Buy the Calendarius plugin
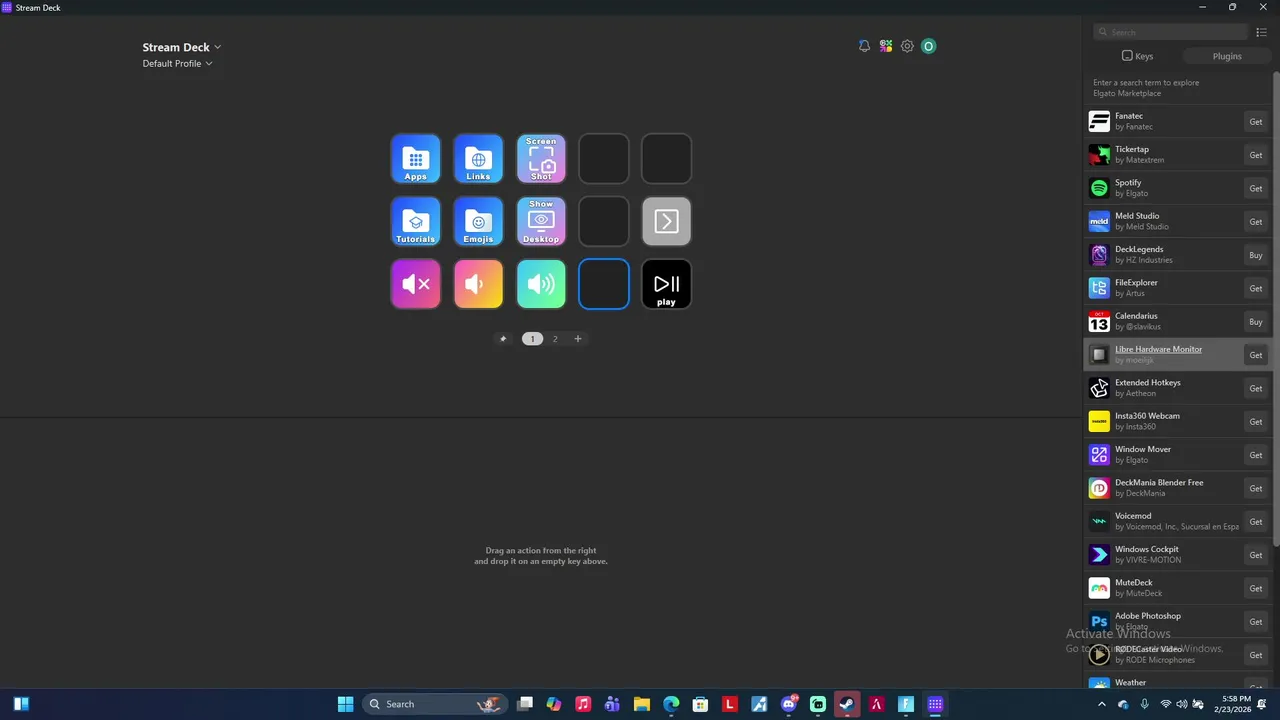This screenshot has height=720, width=1280. pyautogui.click(x=1256, y=322)
